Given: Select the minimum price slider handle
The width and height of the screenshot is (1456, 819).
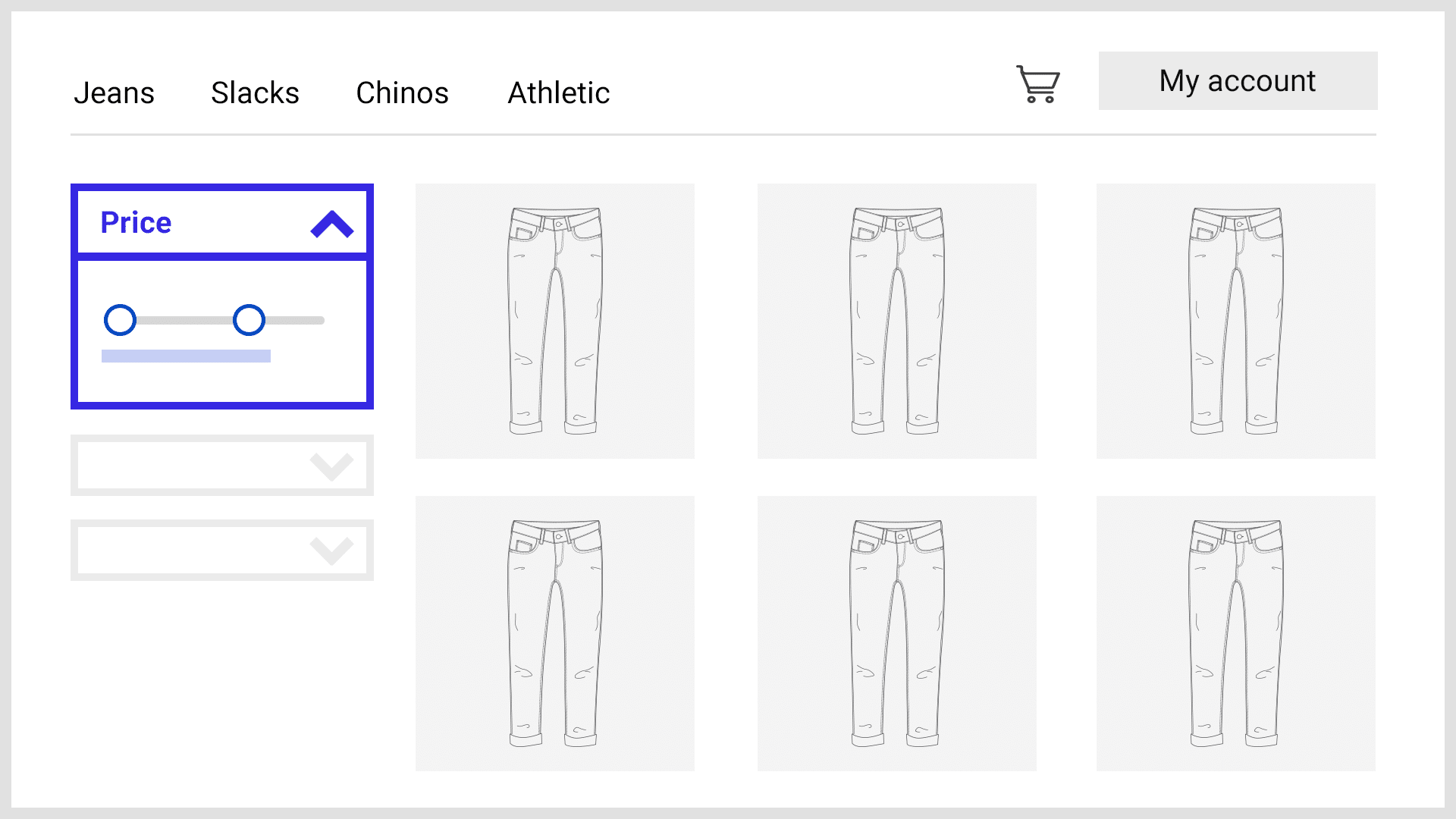Looking at the screenshot, I should pyautogui.click(x=121, y=321).
